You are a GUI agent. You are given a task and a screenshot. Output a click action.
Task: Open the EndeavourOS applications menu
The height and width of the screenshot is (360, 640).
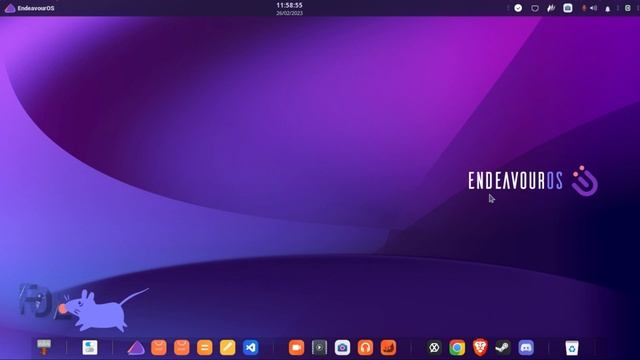[29, 8]
